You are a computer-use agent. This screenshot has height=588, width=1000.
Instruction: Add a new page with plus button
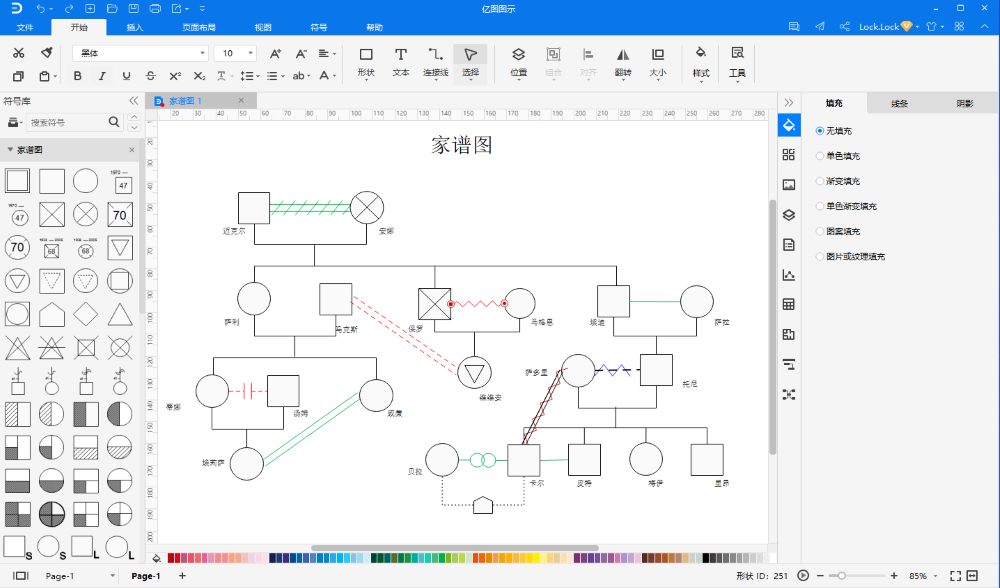tap(182, 576)
